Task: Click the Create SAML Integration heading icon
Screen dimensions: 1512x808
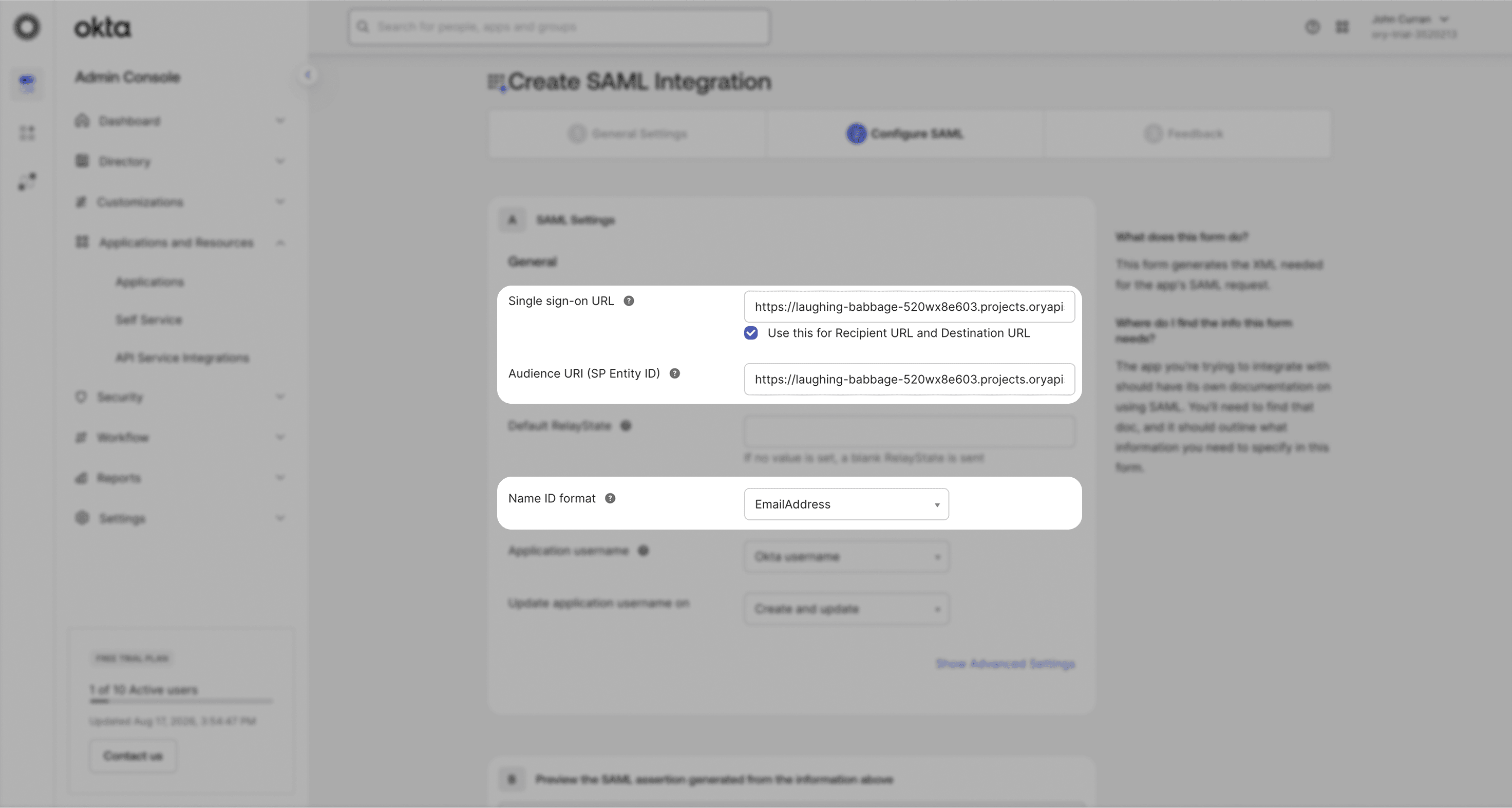Action: 497,82
